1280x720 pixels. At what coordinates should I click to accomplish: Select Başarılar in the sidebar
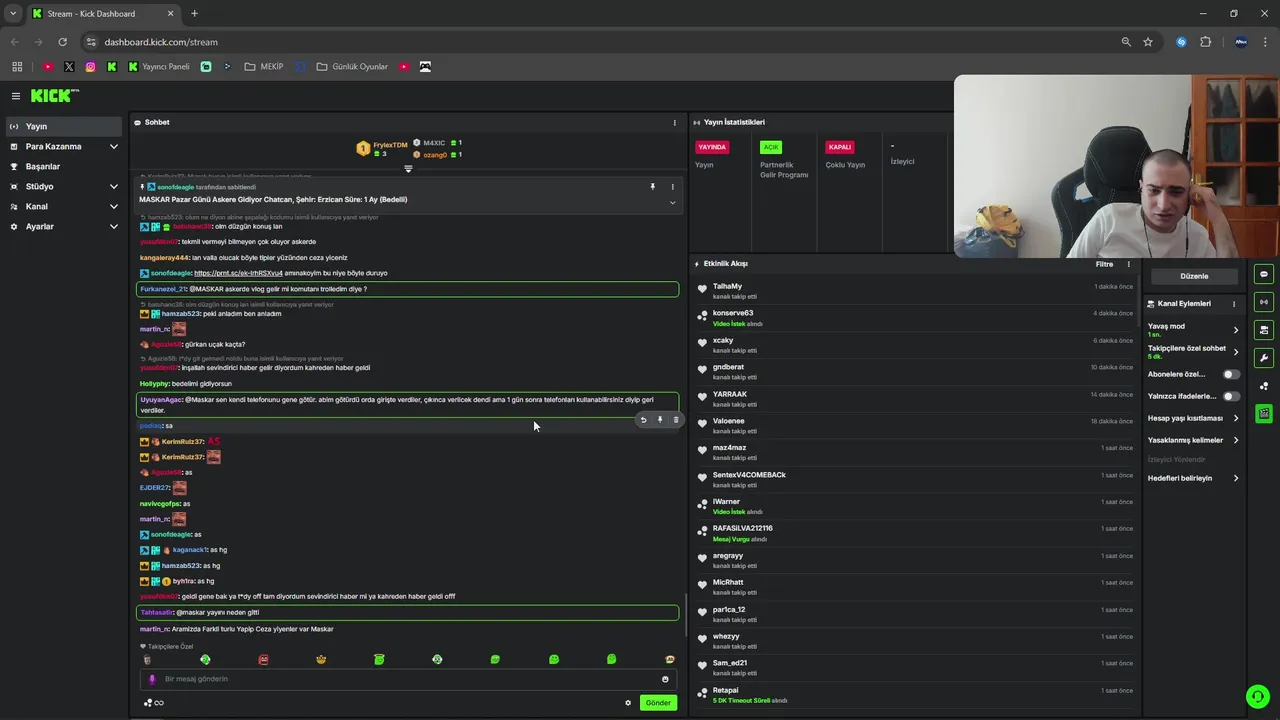pyautogui.click(x=64, y=166)
